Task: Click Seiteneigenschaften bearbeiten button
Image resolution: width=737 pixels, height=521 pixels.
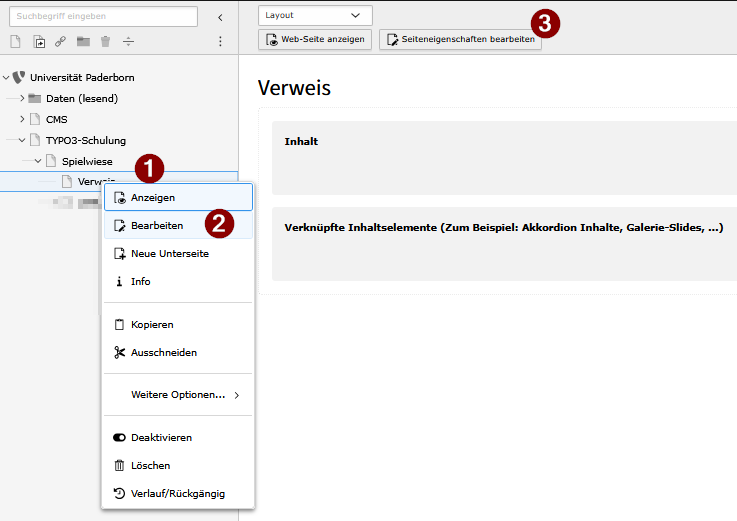Action: pyautogui.click(x=460, y=39)
